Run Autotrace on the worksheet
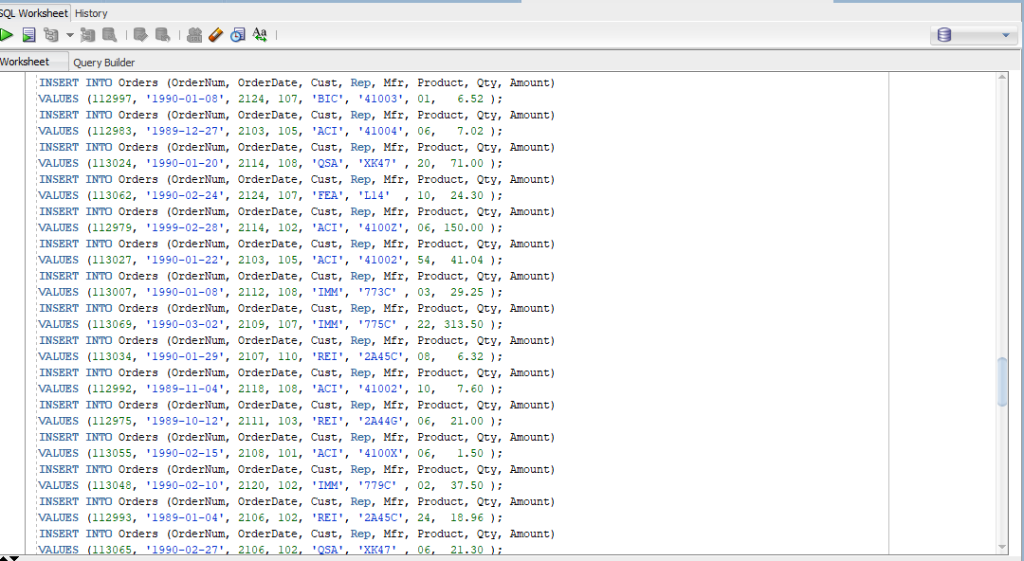Image resolution: width=1024 pixels, height=561 pixels. click(88, 35)
